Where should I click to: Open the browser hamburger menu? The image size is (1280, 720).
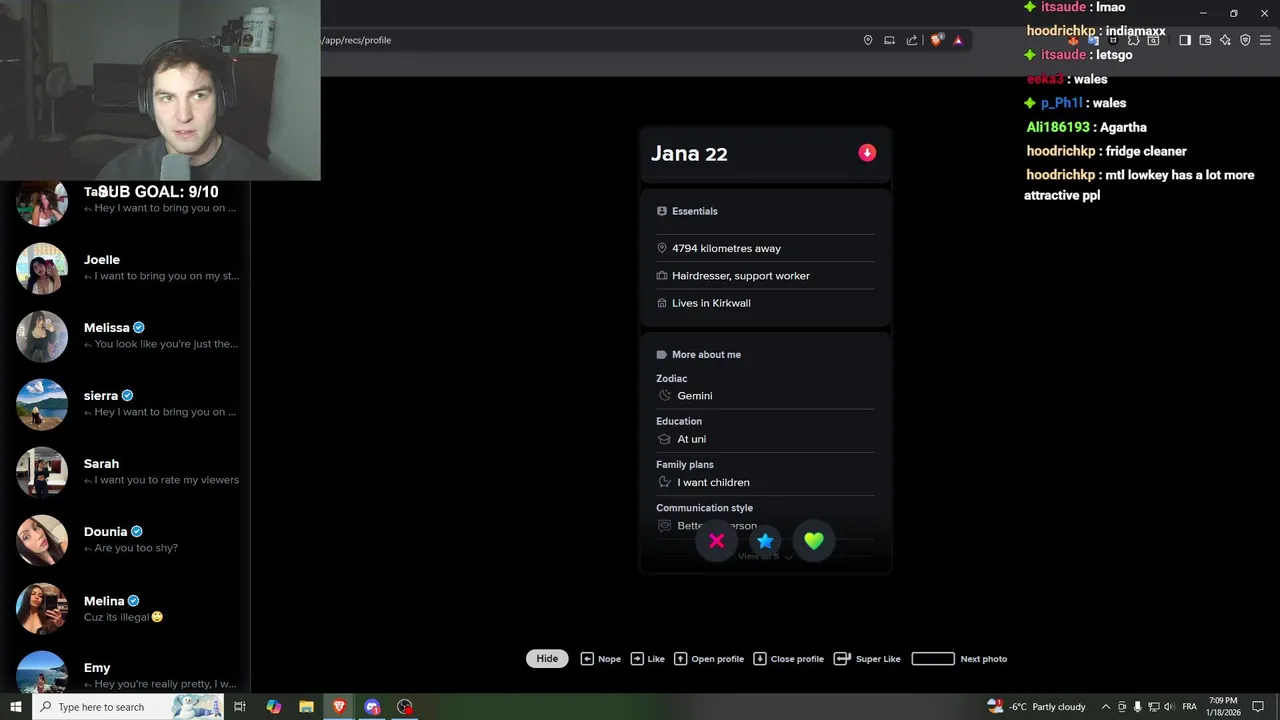coord(1265,40)
